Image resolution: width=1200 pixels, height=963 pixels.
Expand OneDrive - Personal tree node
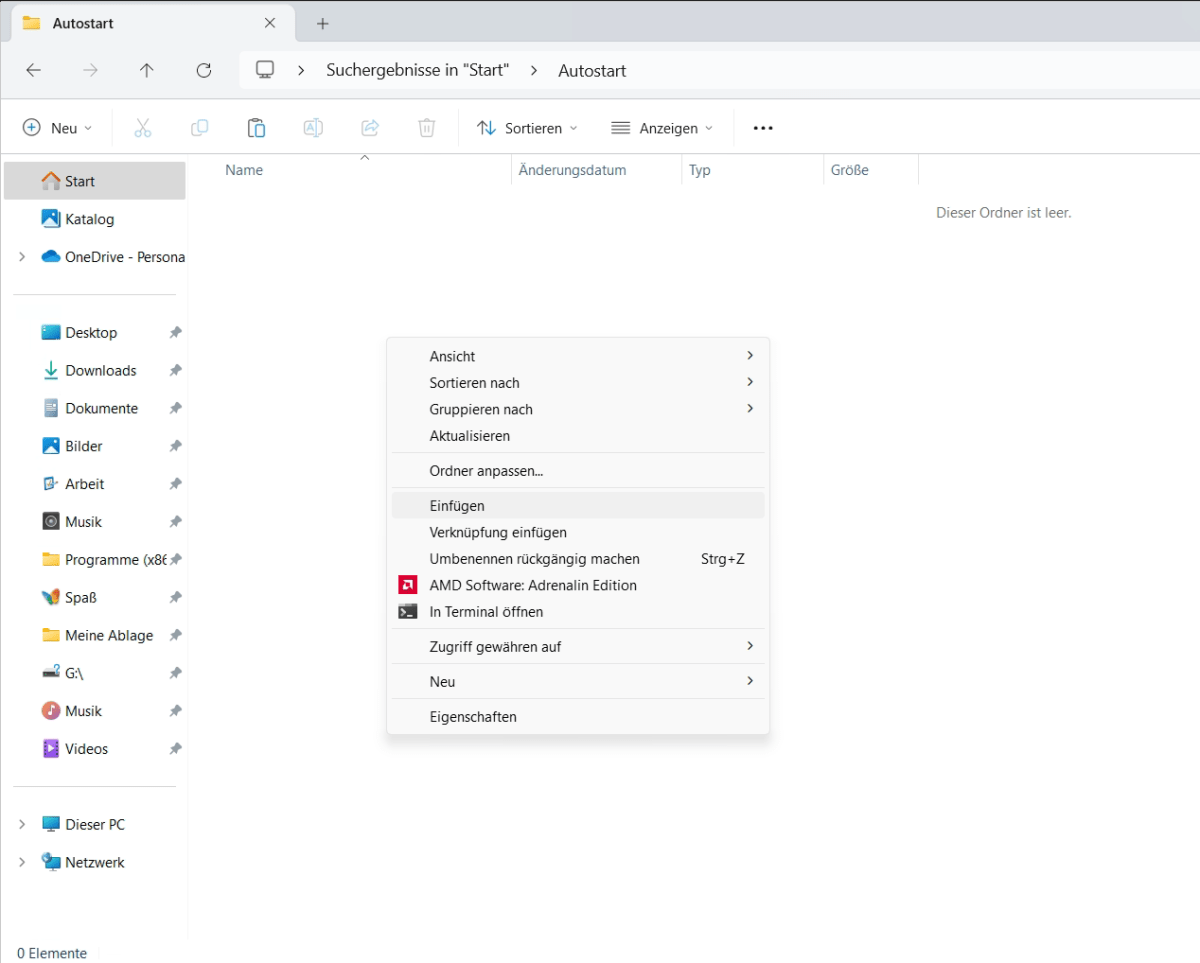tap(22, 257)
